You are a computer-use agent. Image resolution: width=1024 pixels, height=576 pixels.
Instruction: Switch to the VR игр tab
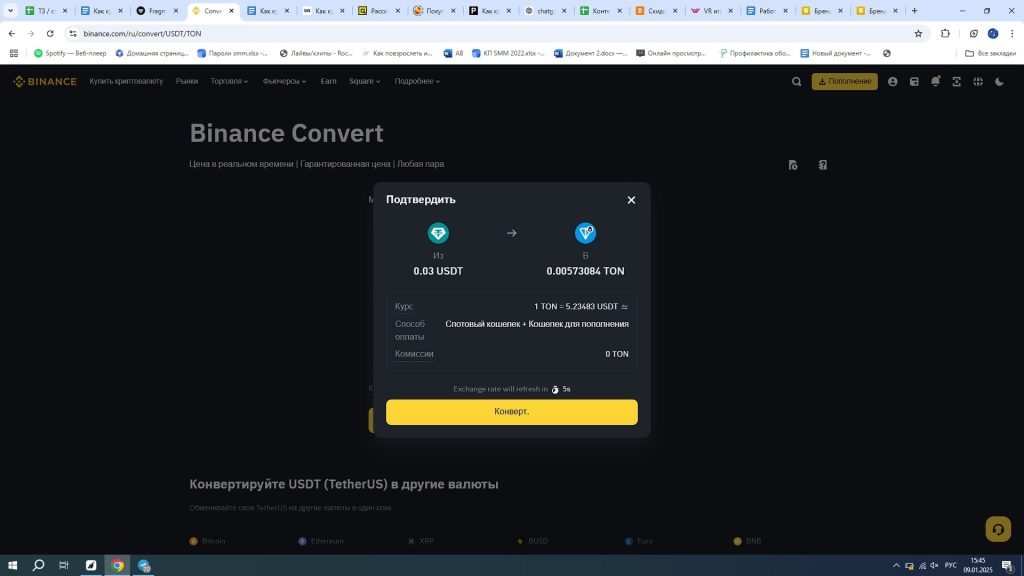(712, 10)
